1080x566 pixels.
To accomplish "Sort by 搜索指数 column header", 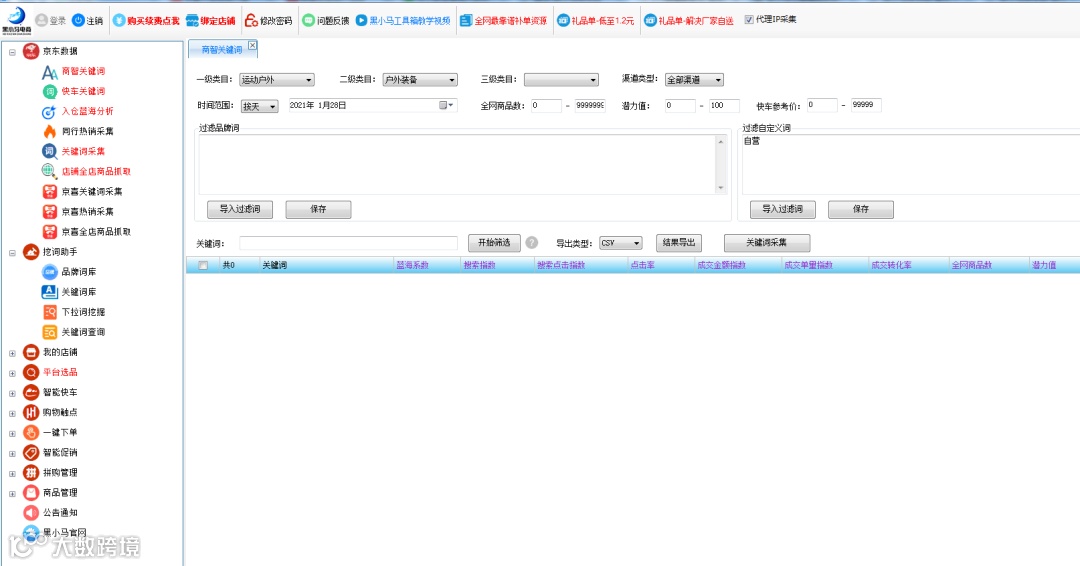I will [479, 265].
